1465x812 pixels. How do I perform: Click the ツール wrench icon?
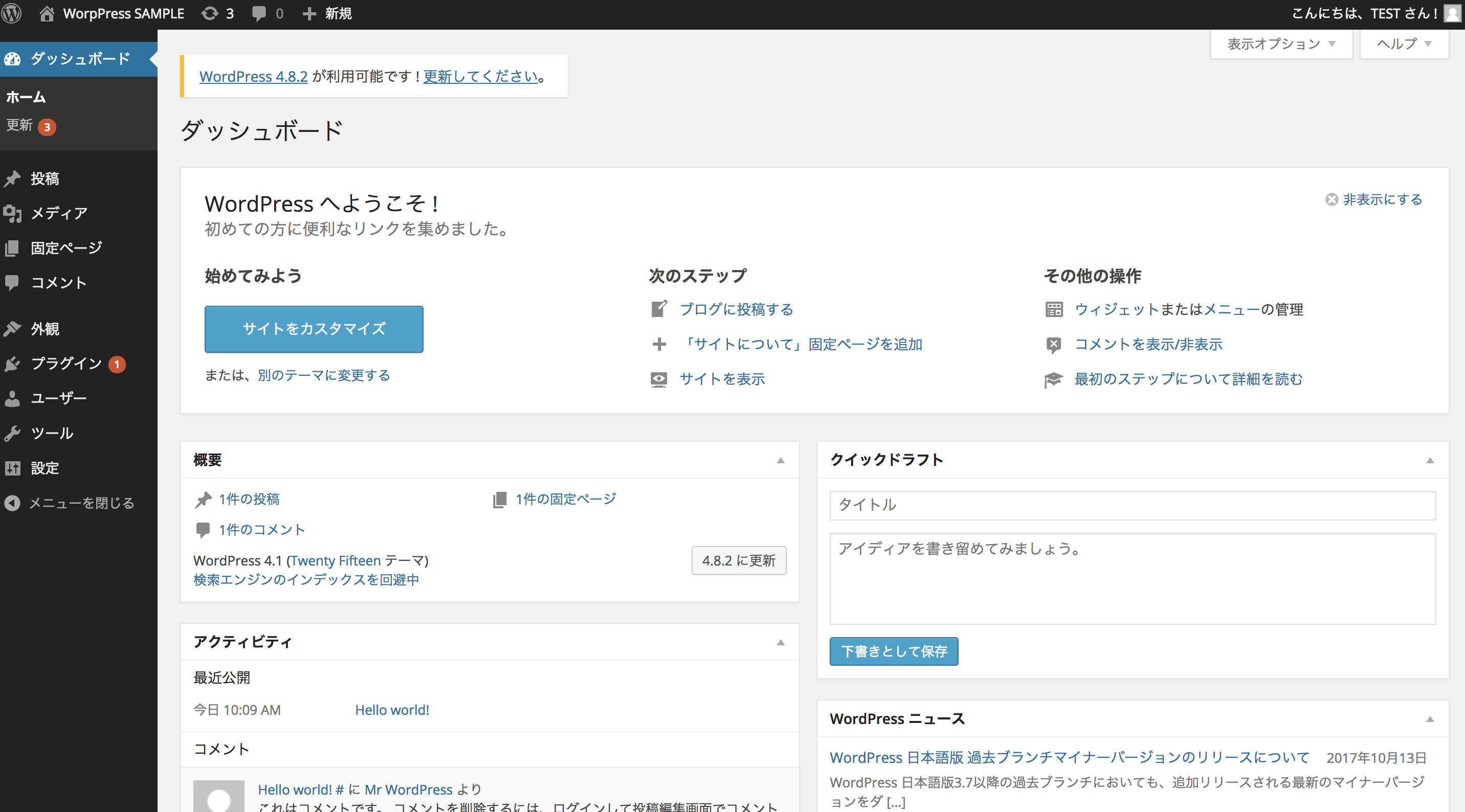pos(12,433)
